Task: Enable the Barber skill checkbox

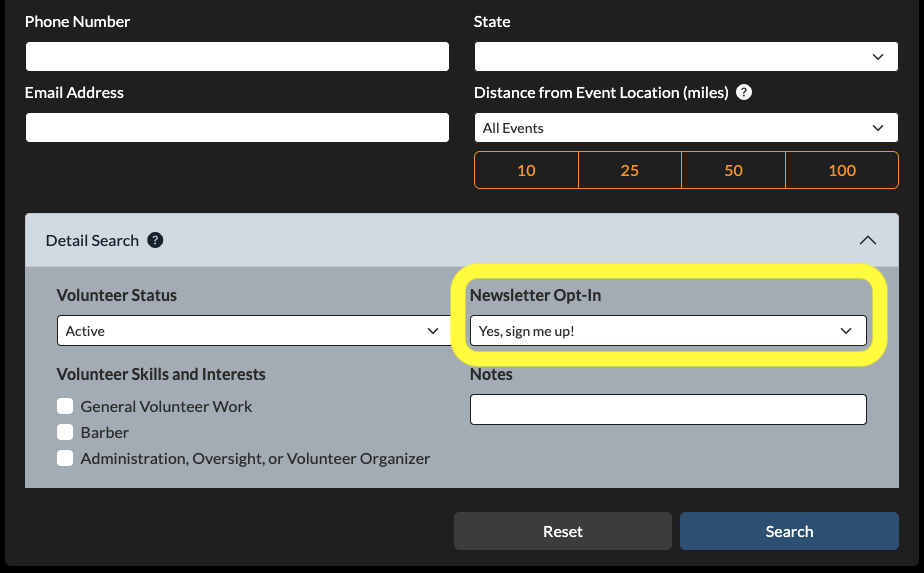Action: pyautogui.click(x=65, y=432)
